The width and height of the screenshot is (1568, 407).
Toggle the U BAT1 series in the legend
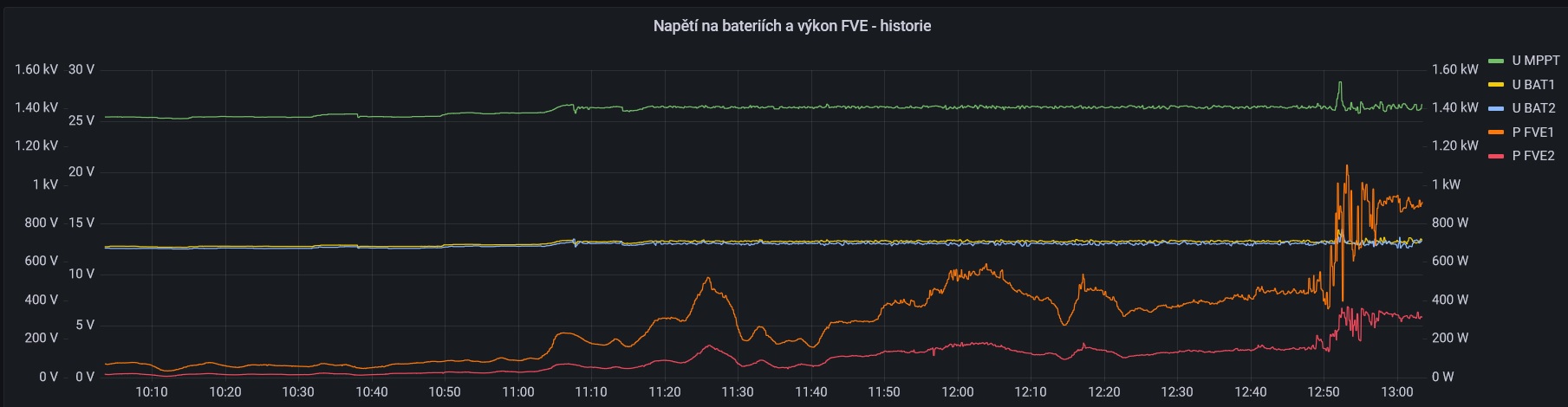pyautogui.click(x=1533, y=85)
